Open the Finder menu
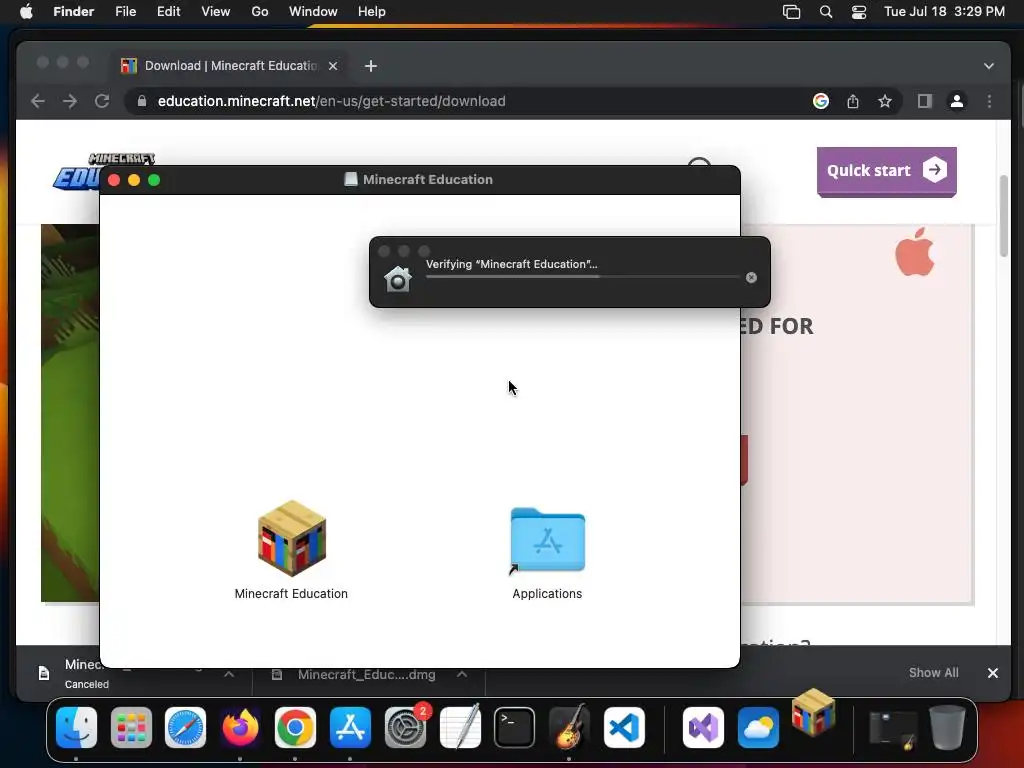This screenshot has height=768, width=1024. [74, 12]
